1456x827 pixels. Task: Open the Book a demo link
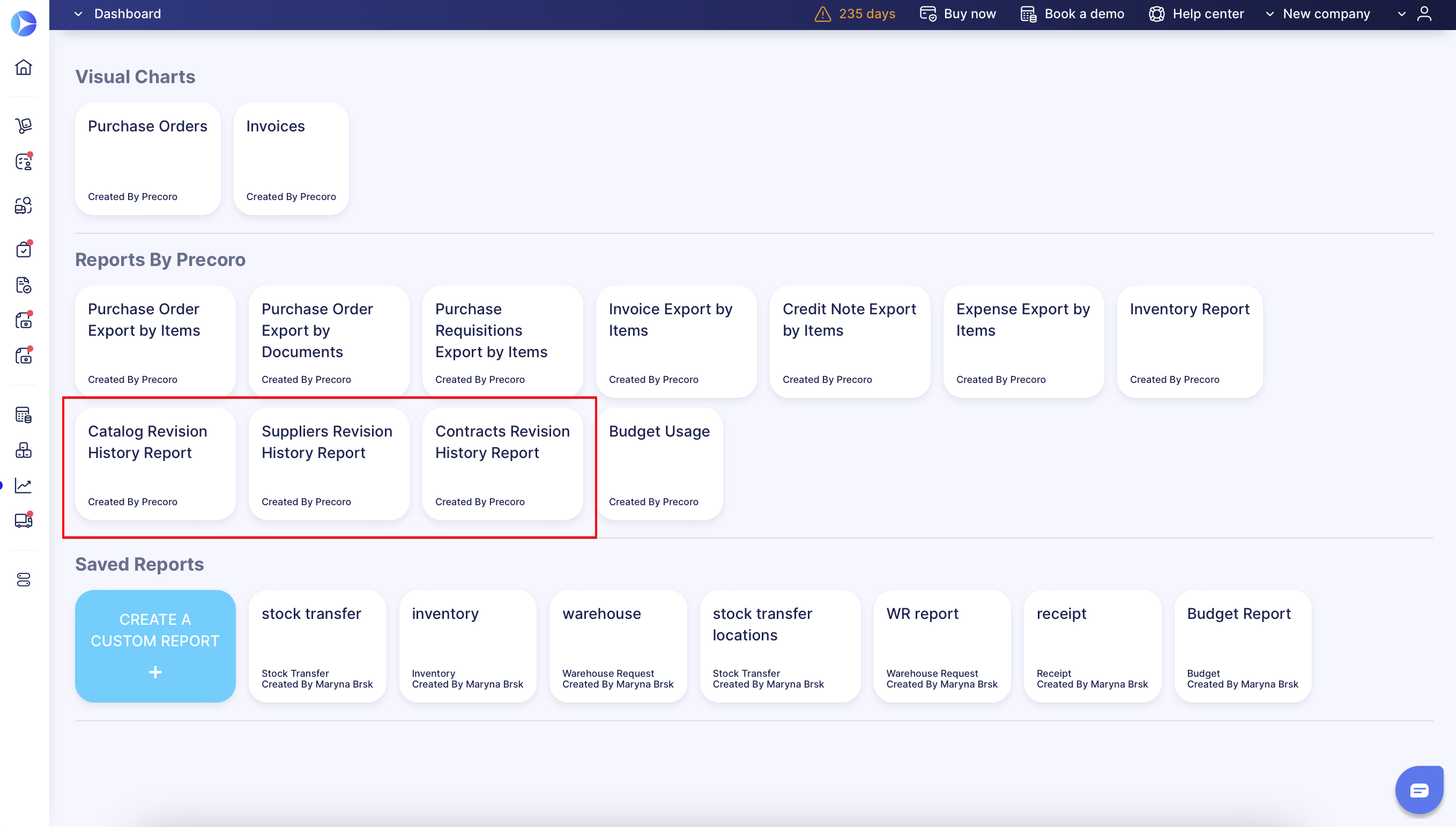point(1072,13)
